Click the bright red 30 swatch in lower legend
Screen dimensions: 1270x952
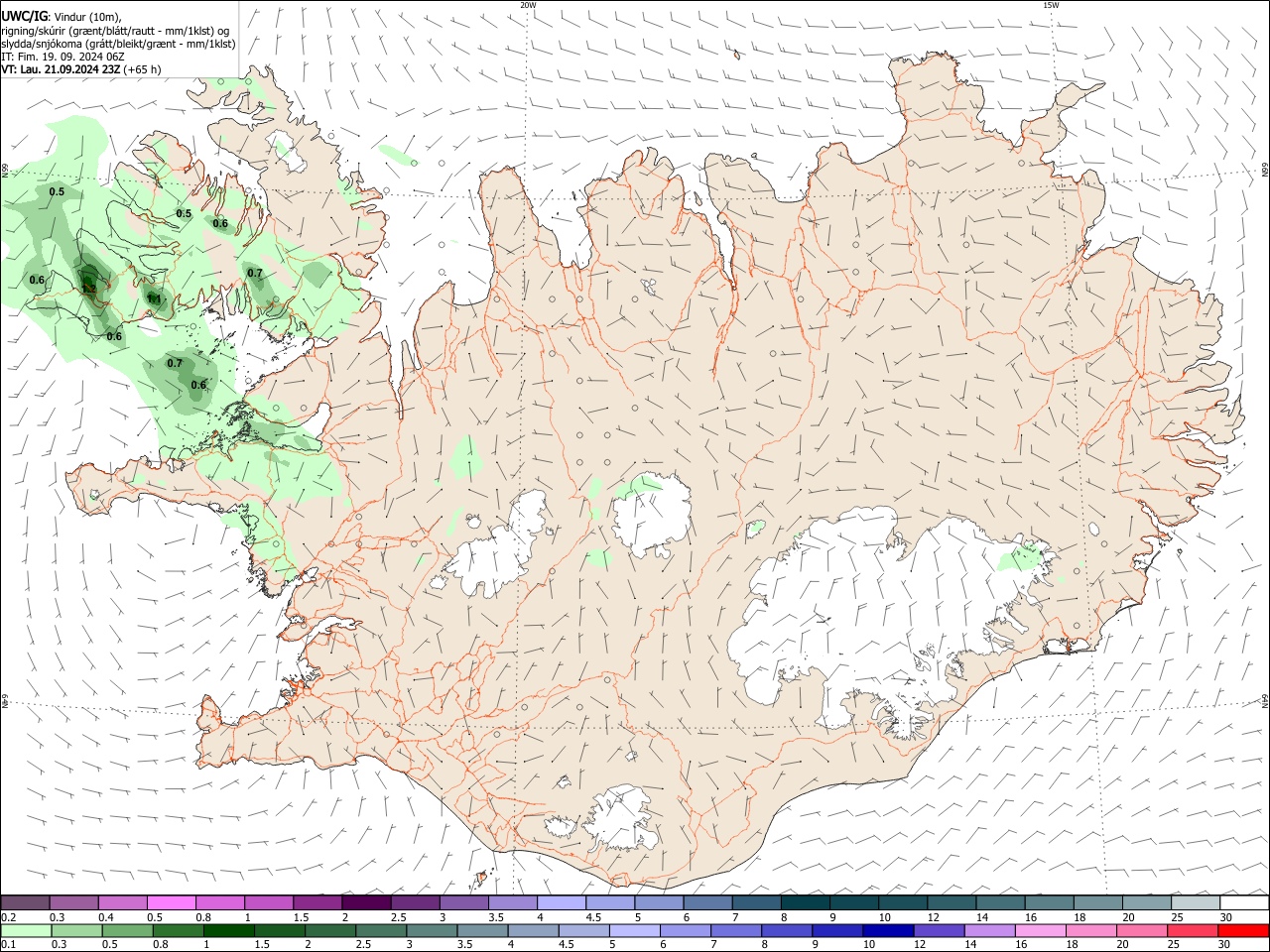click(1243, 931)
